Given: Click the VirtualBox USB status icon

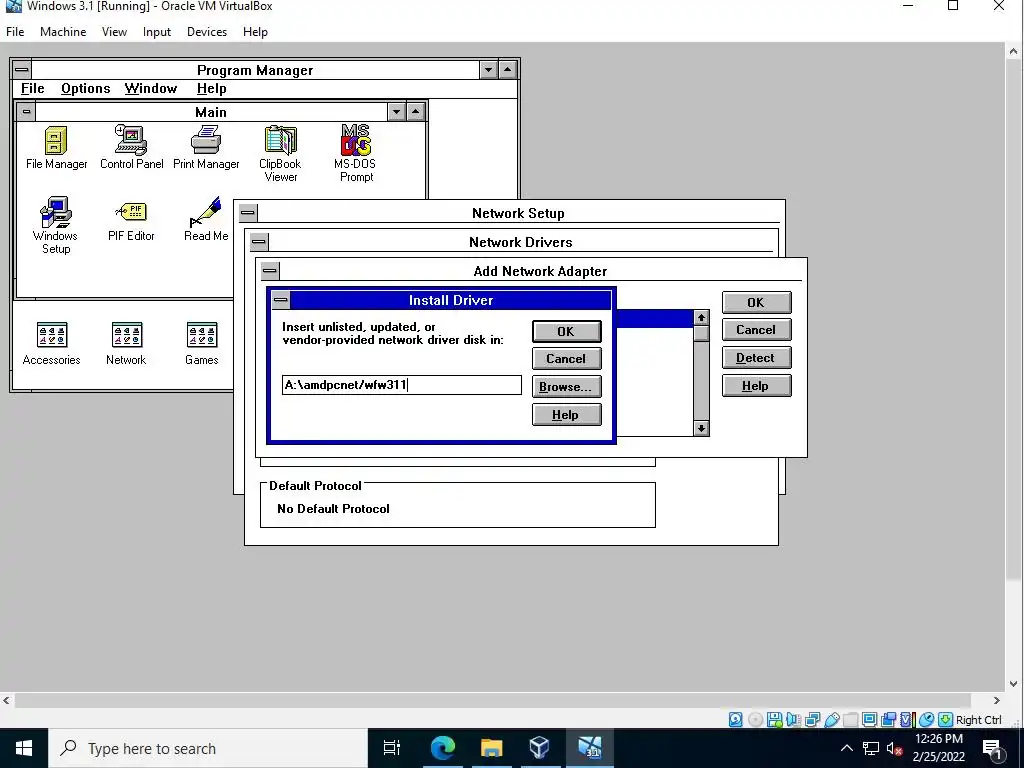Looking at the screenshot, I should tap(831, 720).
